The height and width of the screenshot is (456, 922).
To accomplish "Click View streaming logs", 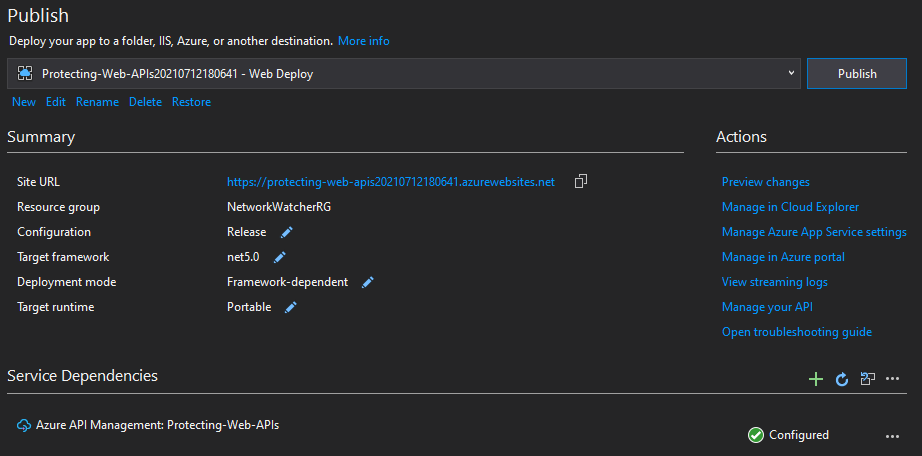I will point(774,282).
